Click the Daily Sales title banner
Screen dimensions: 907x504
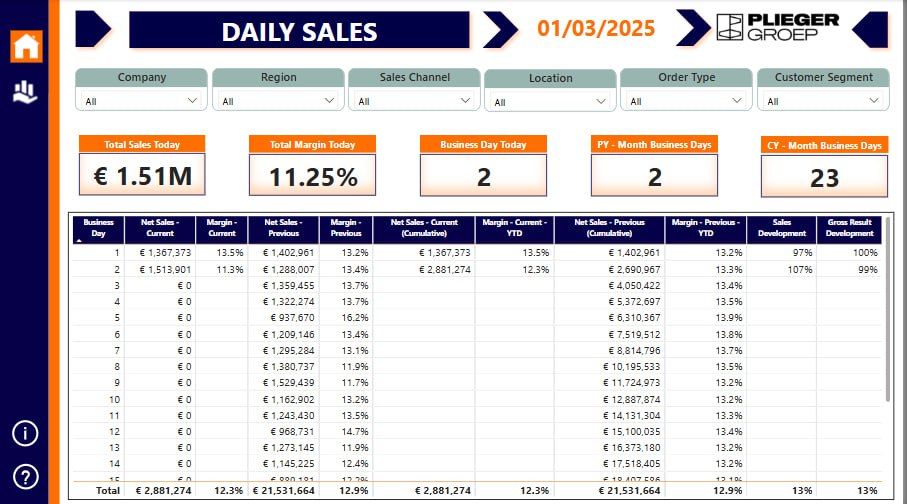click(299, 31)
